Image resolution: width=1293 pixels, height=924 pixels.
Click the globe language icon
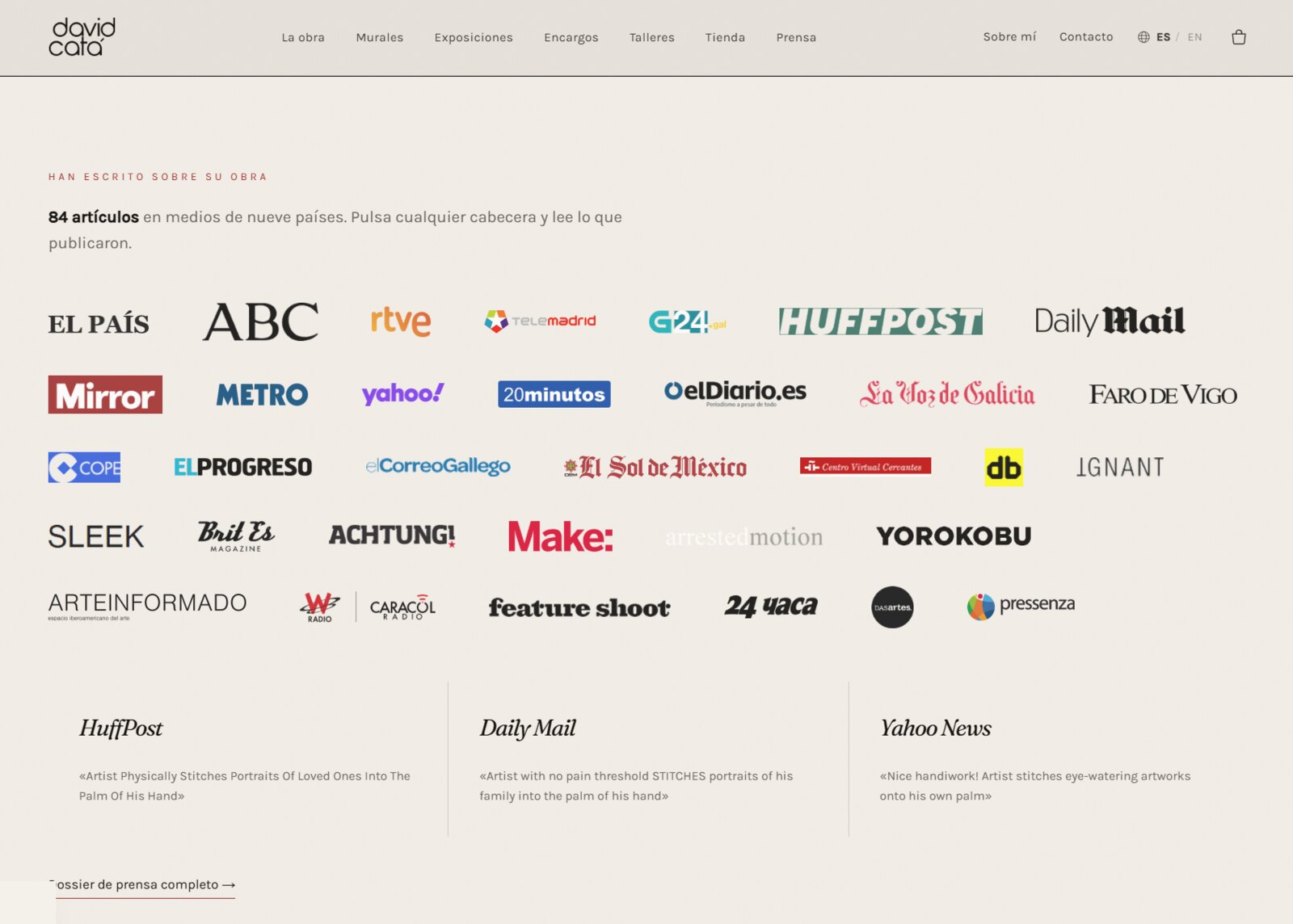(x=1143, y=37)
